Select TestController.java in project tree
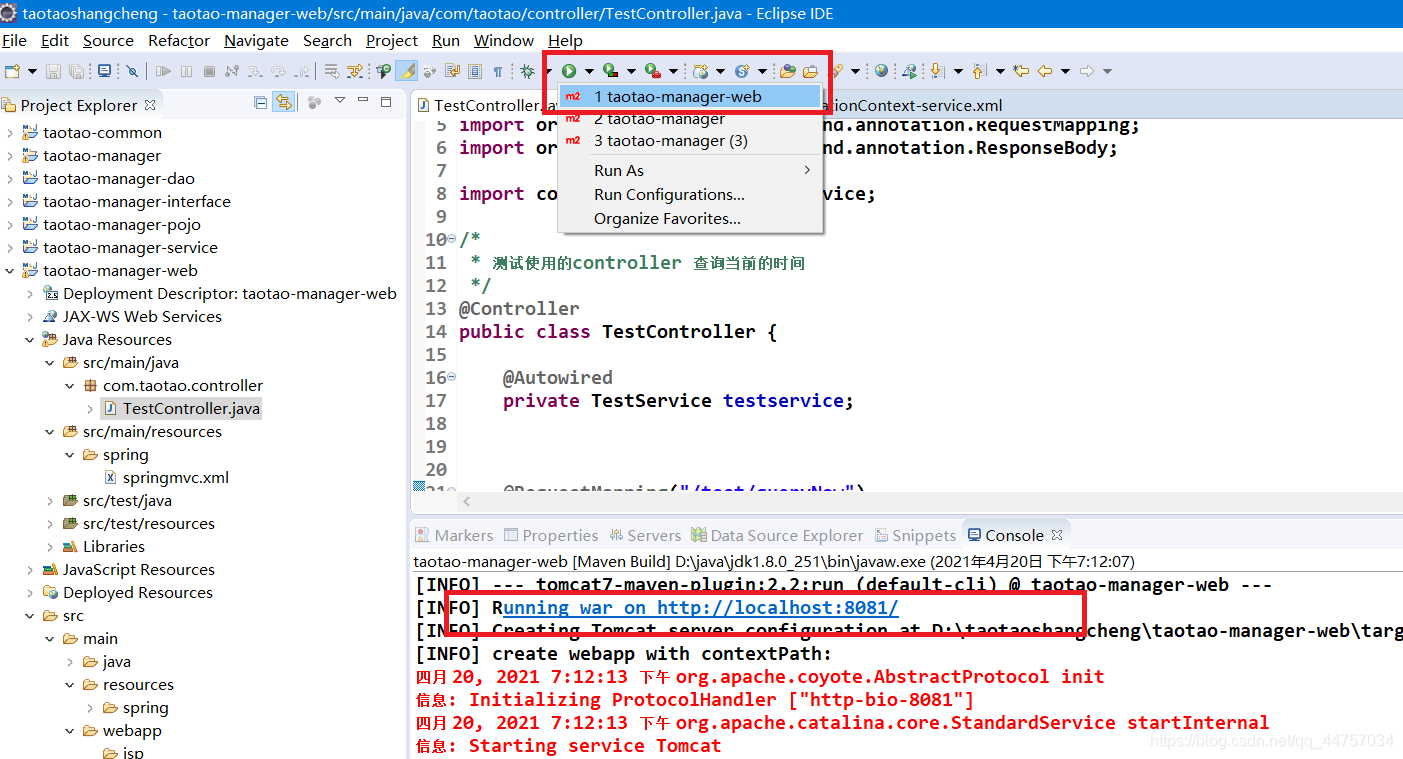Image resolution: width=1403 pixels, height=759 pixels. 181,409
